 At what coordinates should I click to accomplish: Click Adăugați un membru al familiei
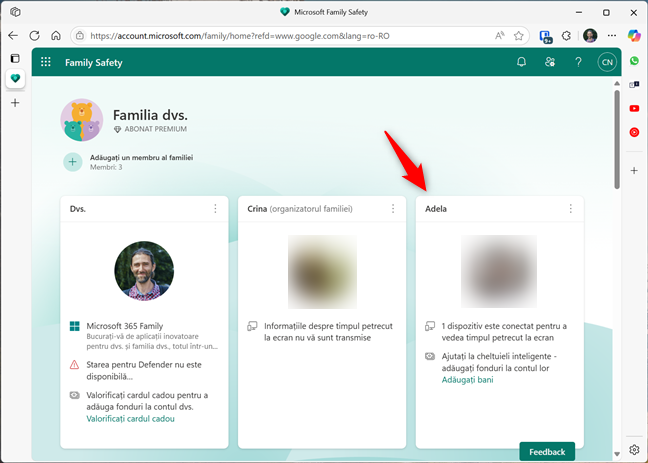click(x=141, y=158)
